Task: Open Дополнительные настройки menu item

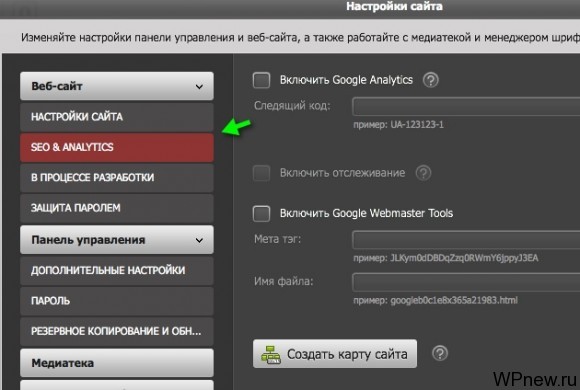Action: (x=117, y=270)
